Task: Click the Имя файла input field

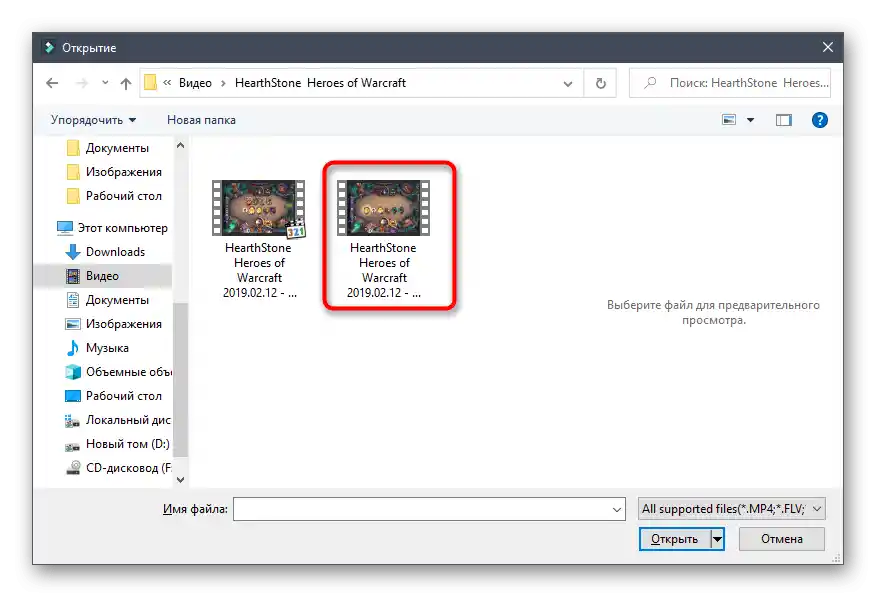Action: click(429, 509)
